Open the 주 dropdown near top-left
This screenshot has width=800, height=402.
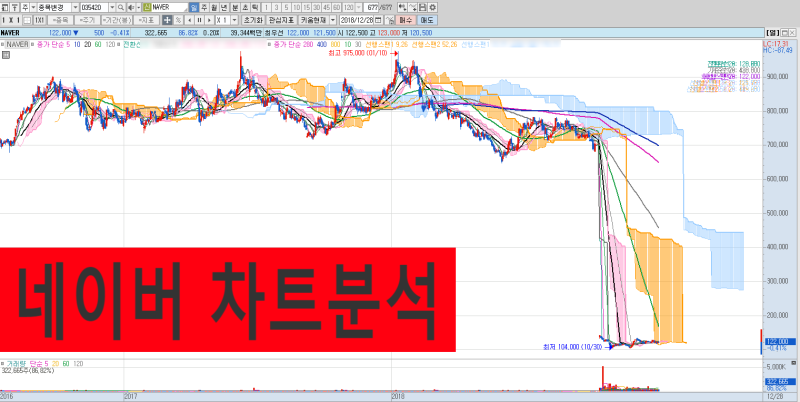click(x=33, y=8)
